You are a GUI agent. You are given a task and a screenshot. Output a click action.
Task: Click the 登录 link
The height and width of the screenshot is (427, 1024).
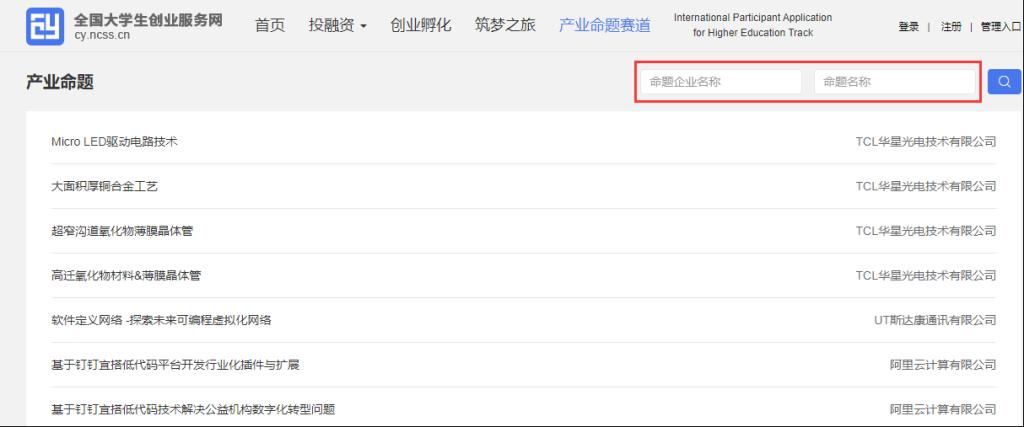click(x=908, y=27)
